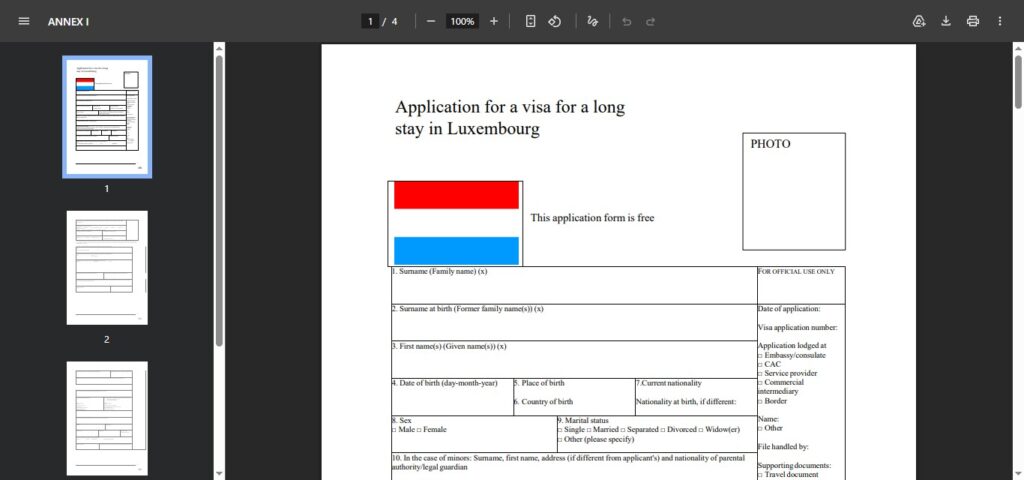
Task: Enable the Draw annotation tool
Action: (593, 21)
